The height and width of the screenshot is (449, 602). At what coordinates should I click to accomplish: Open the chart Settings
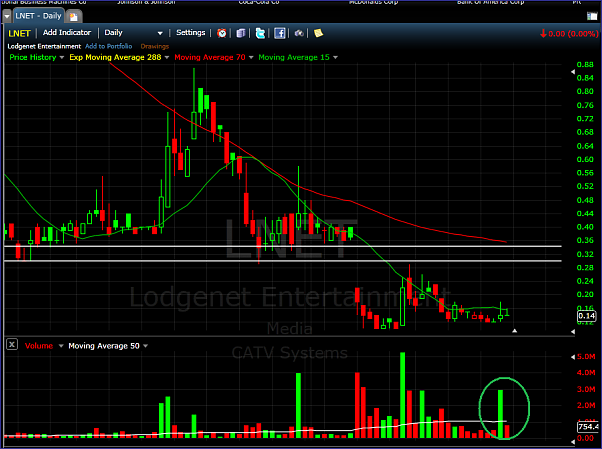click(x=190, y=33)
